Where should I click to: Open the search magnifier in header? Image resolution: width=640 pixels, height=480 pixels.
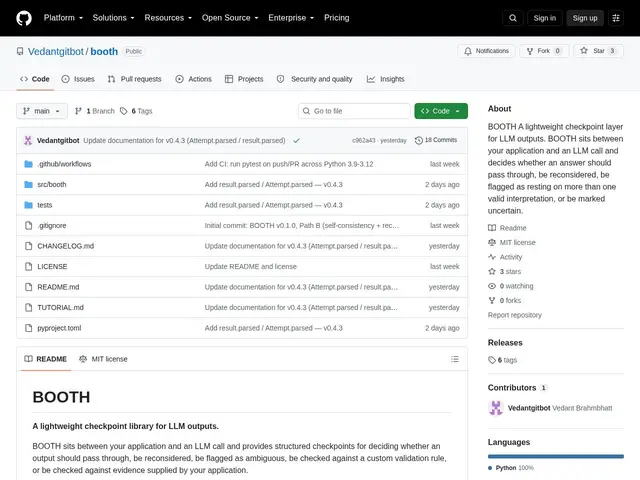click(513, 18)
